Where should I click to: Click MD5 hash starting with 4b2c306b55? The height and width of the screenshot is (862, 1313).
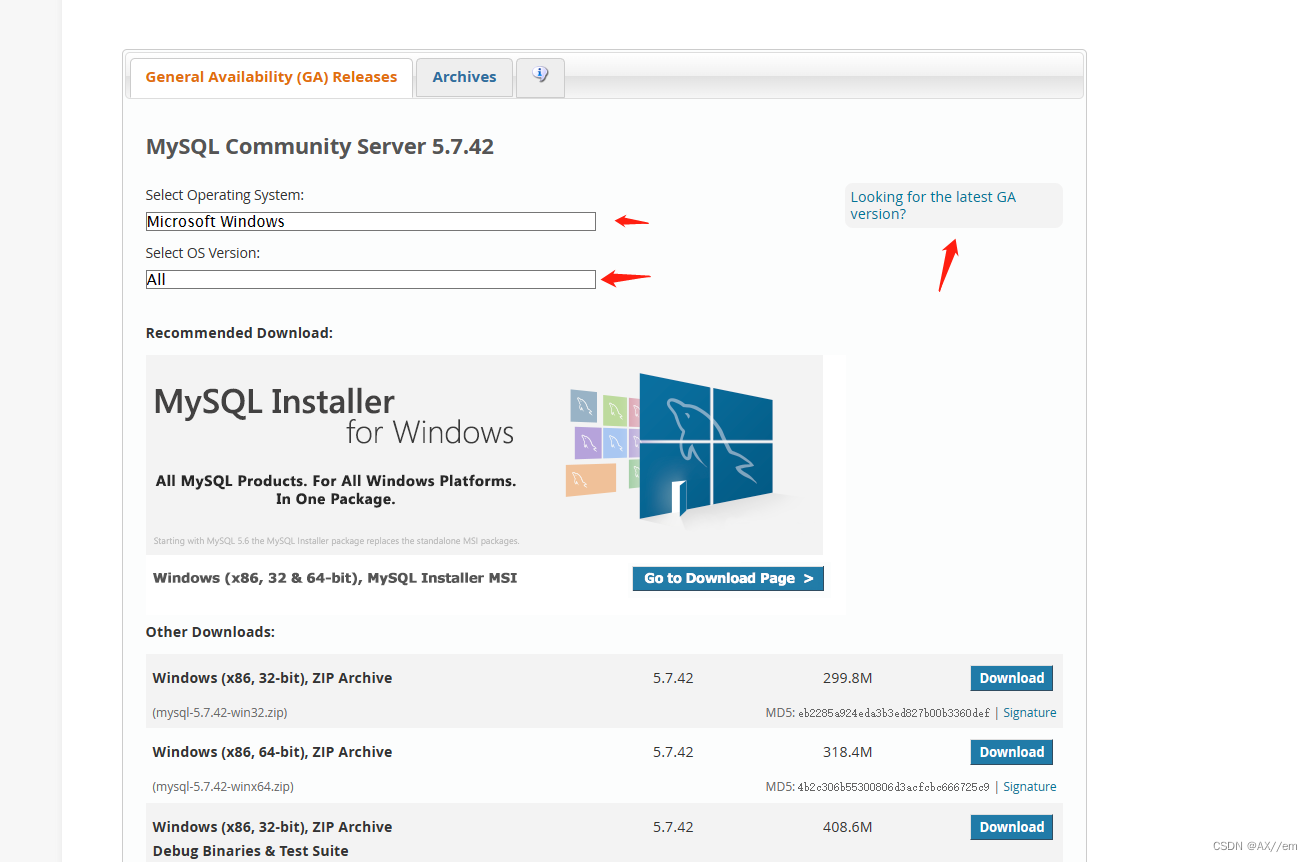(x=894, y=787)
